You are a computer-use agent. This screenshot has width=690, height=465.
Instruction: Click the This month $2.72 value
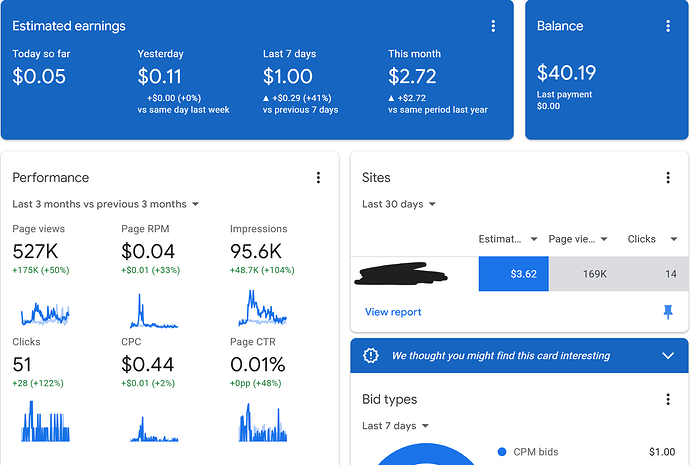coord(412,76)
